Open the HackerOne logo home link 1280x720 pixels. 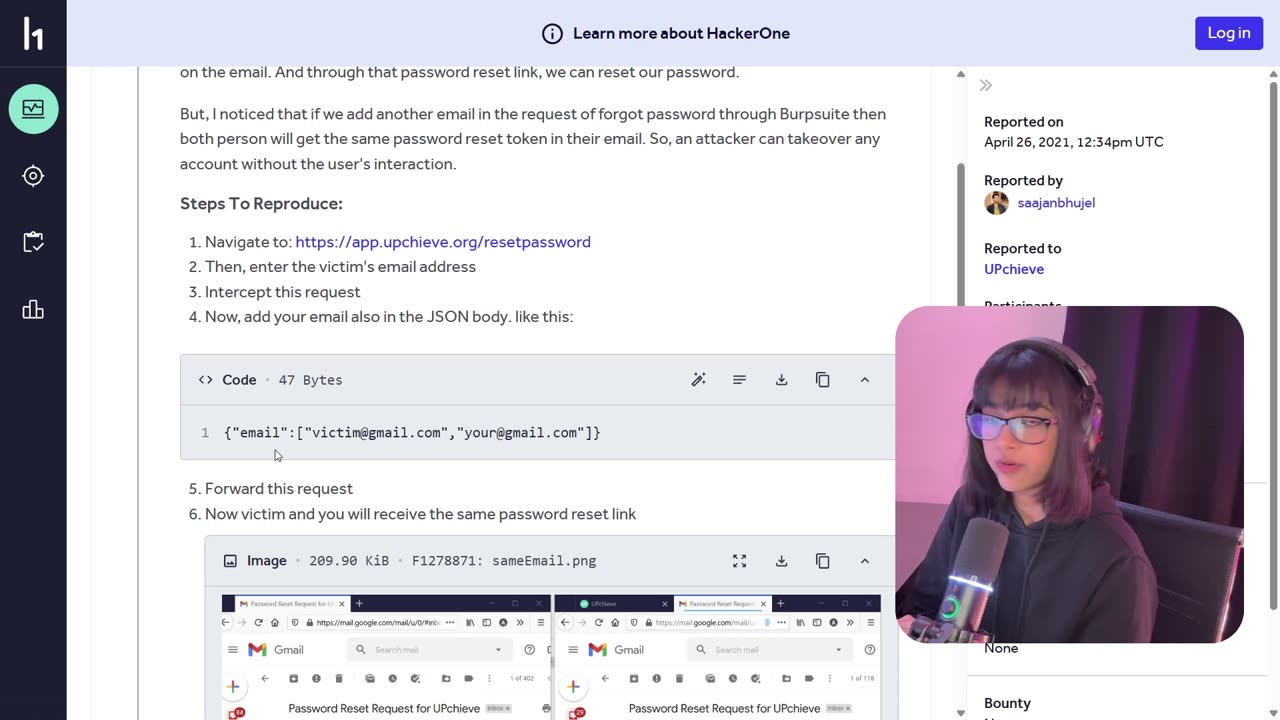click(33, 33)
